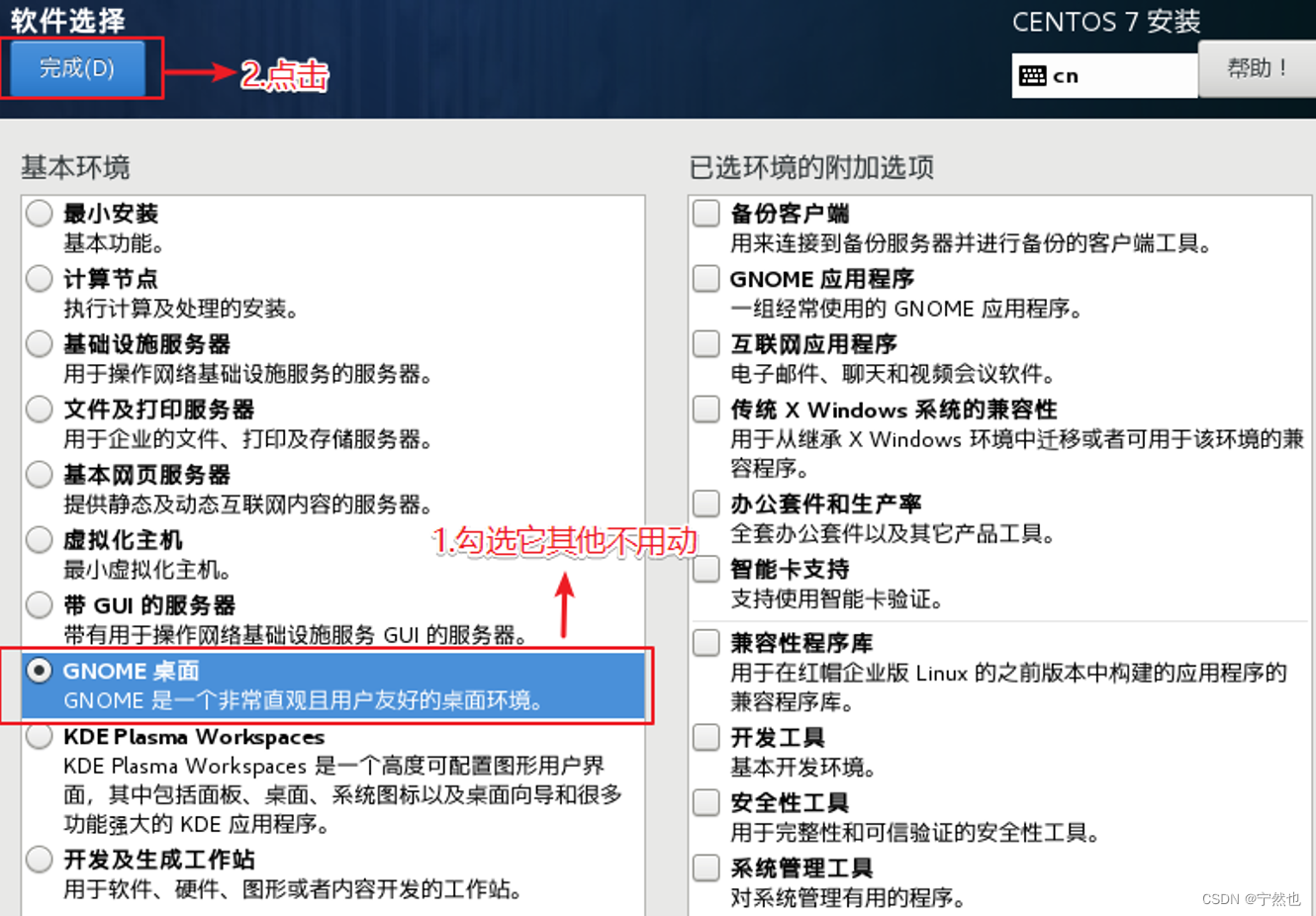This screenshot has width=1316, height=916.
Task: Pick 文件及打印服务器 environment
Action: (x=38, y=409)
